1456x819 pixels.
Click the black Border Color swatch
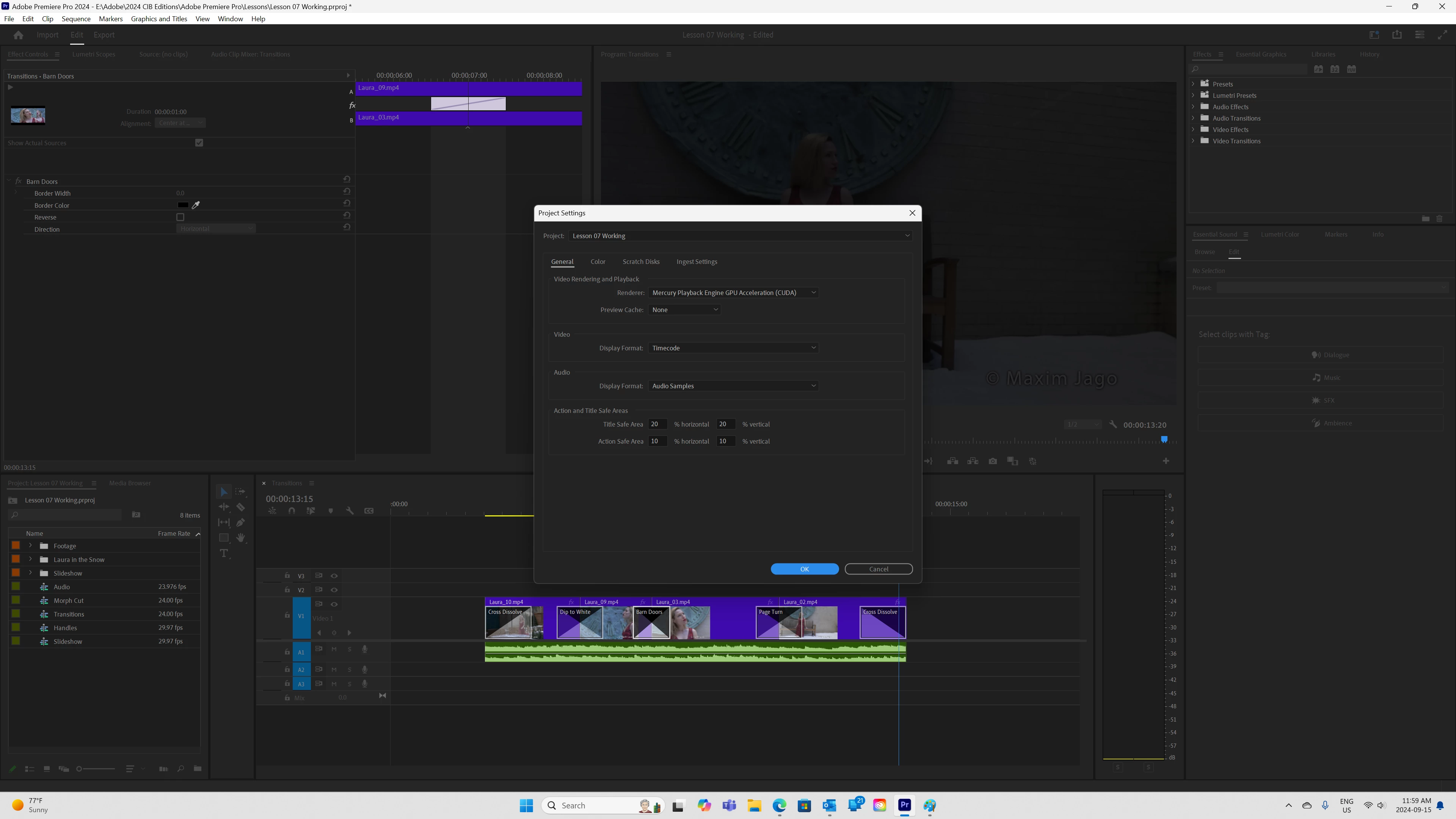coord(183,205)
